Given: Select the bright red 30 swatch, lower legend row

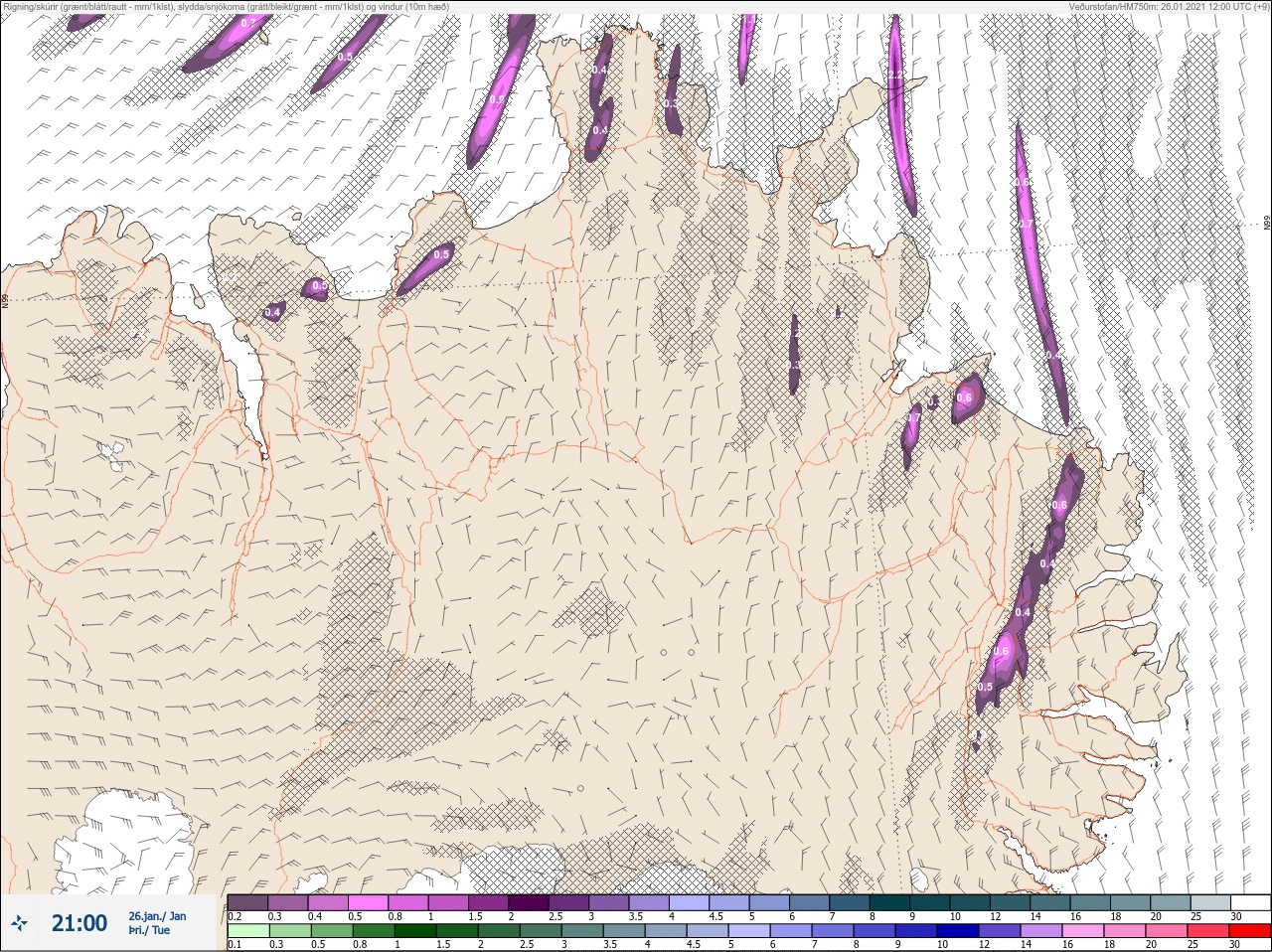Looking at the screenshot, I should (1250, 931).
